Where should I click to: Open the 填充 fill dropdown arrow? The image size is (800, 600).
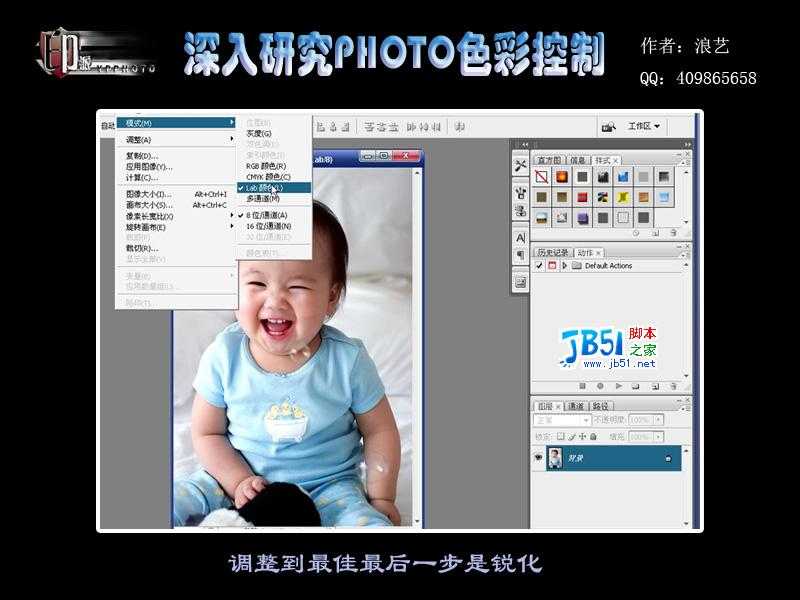click(659, 437)
